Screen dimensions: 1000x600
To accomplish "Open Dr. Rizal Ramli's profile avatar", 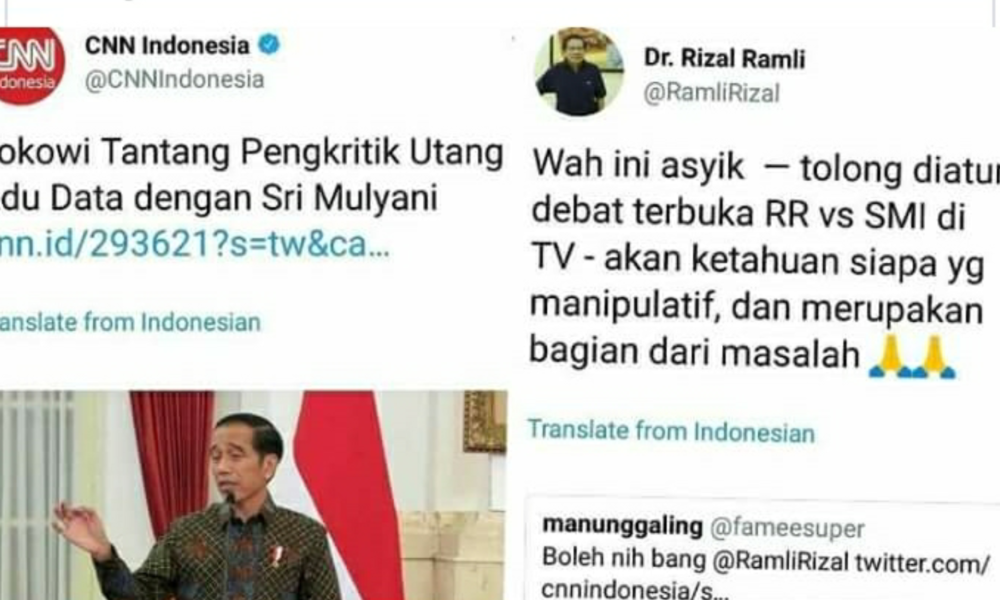I will [578, 71].
